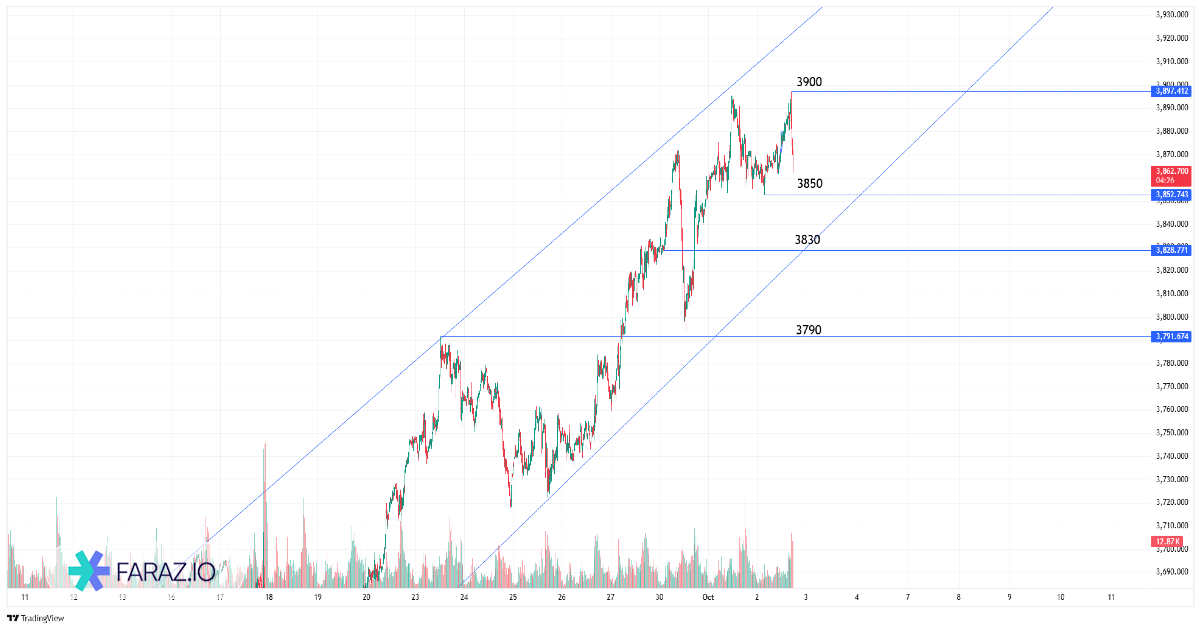The image size is (1200, 630).
Task: Click the "3790" text annotation
Action: 808,329
